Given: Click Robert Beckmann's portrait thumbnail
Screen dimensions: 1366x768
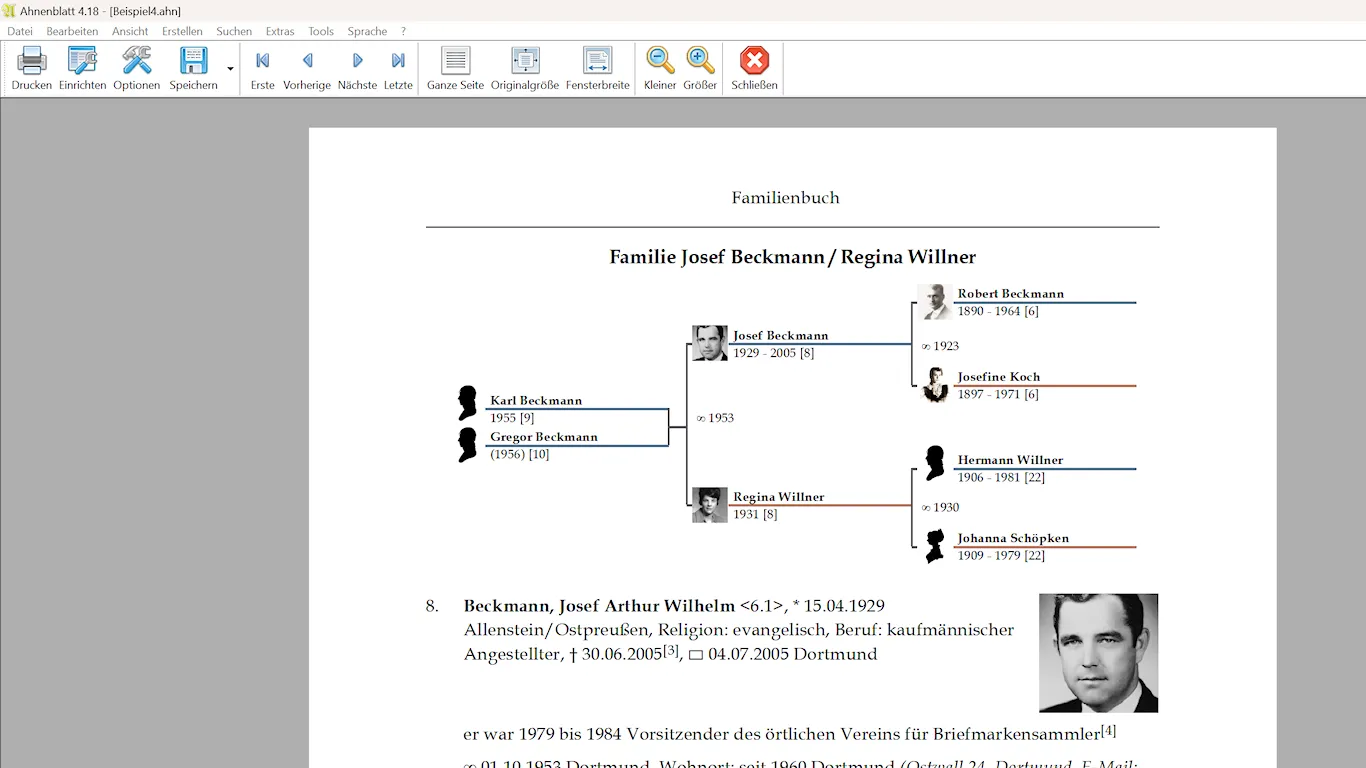Looking at the screenshot, I should tap(934, 302).
